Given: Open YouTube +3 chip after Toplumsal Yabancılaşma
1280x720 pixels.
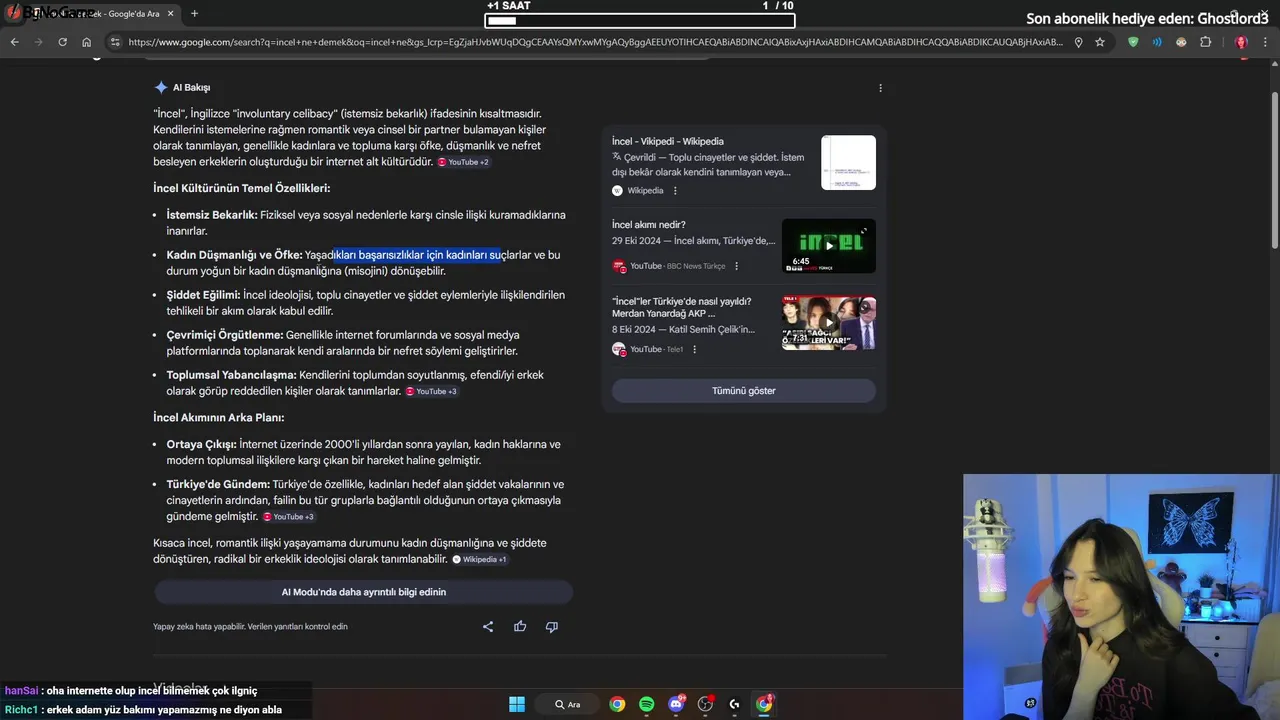Looking at the screenshot, I should point(432,391).
